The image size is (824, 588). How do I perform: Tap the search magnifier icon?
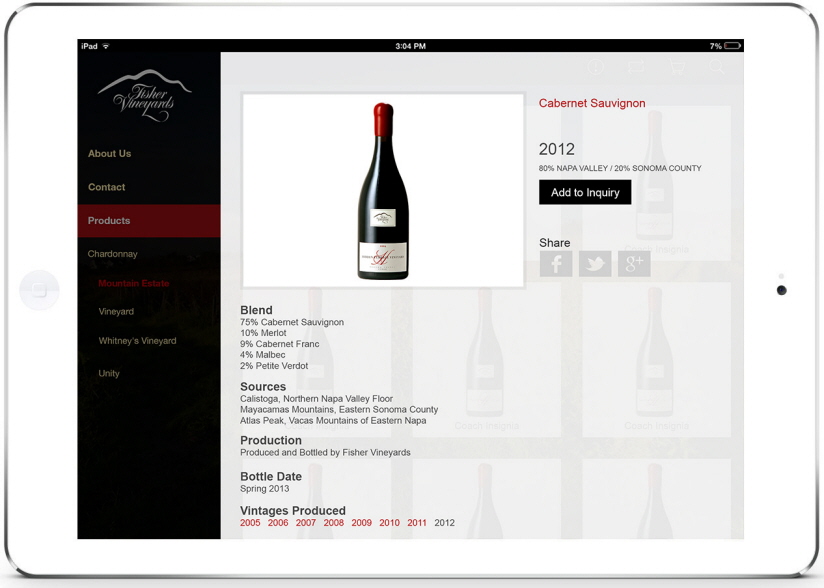coord(716,67)
